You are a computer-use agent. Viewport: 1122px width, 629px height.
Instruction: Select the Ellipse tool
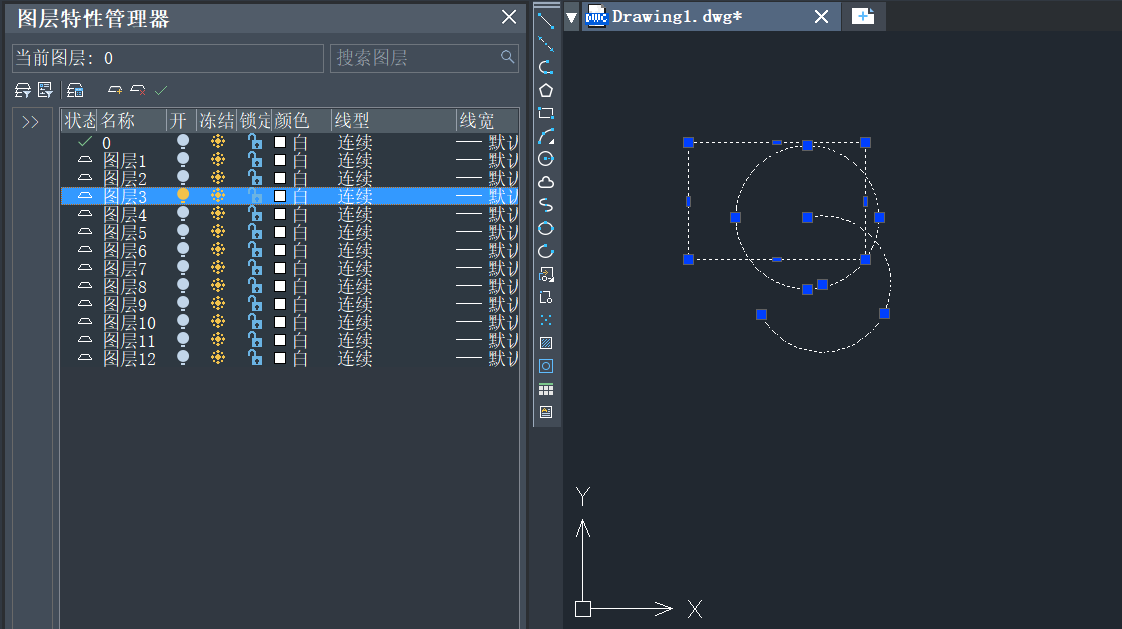[546, 228]
